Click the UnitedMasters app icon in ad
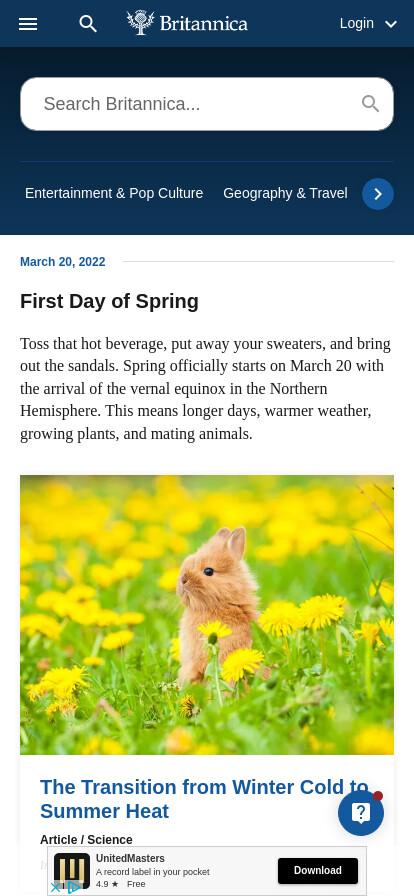Viewport: 414px width, 896px height. (x=71, y=871)
